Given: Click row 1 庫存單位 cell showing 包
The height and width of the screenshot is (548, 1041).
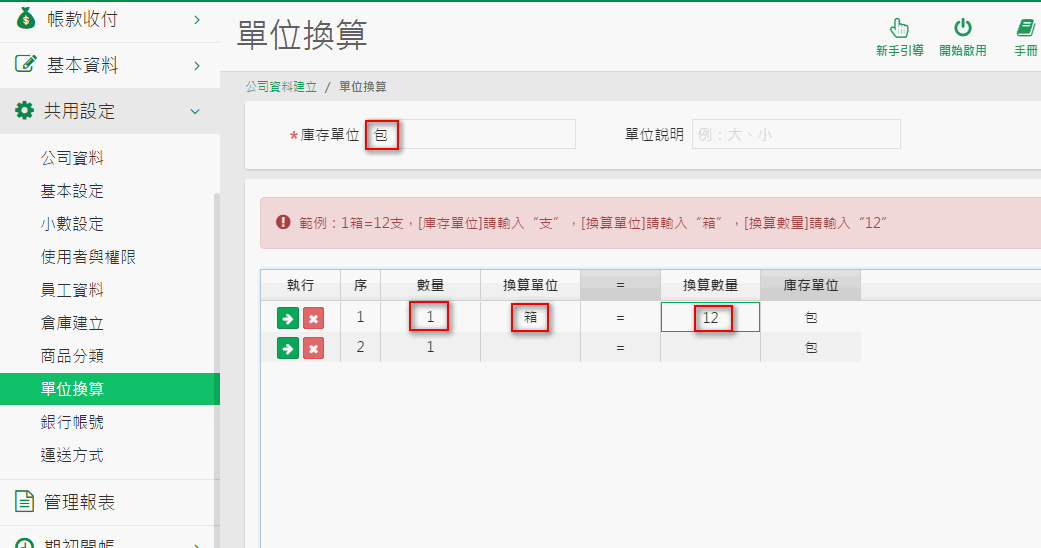Looking at the screenshot, I should tap(811, 318).
